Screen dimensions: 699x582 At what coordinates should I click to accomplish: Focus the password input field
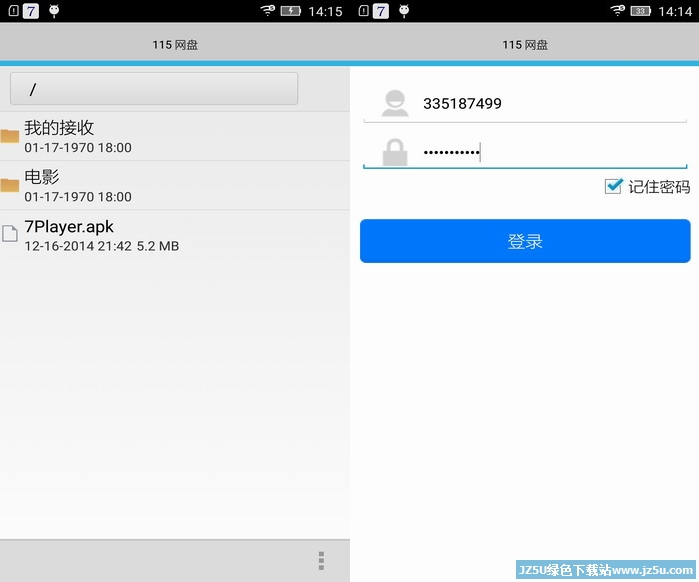click(x=550, y=153)
